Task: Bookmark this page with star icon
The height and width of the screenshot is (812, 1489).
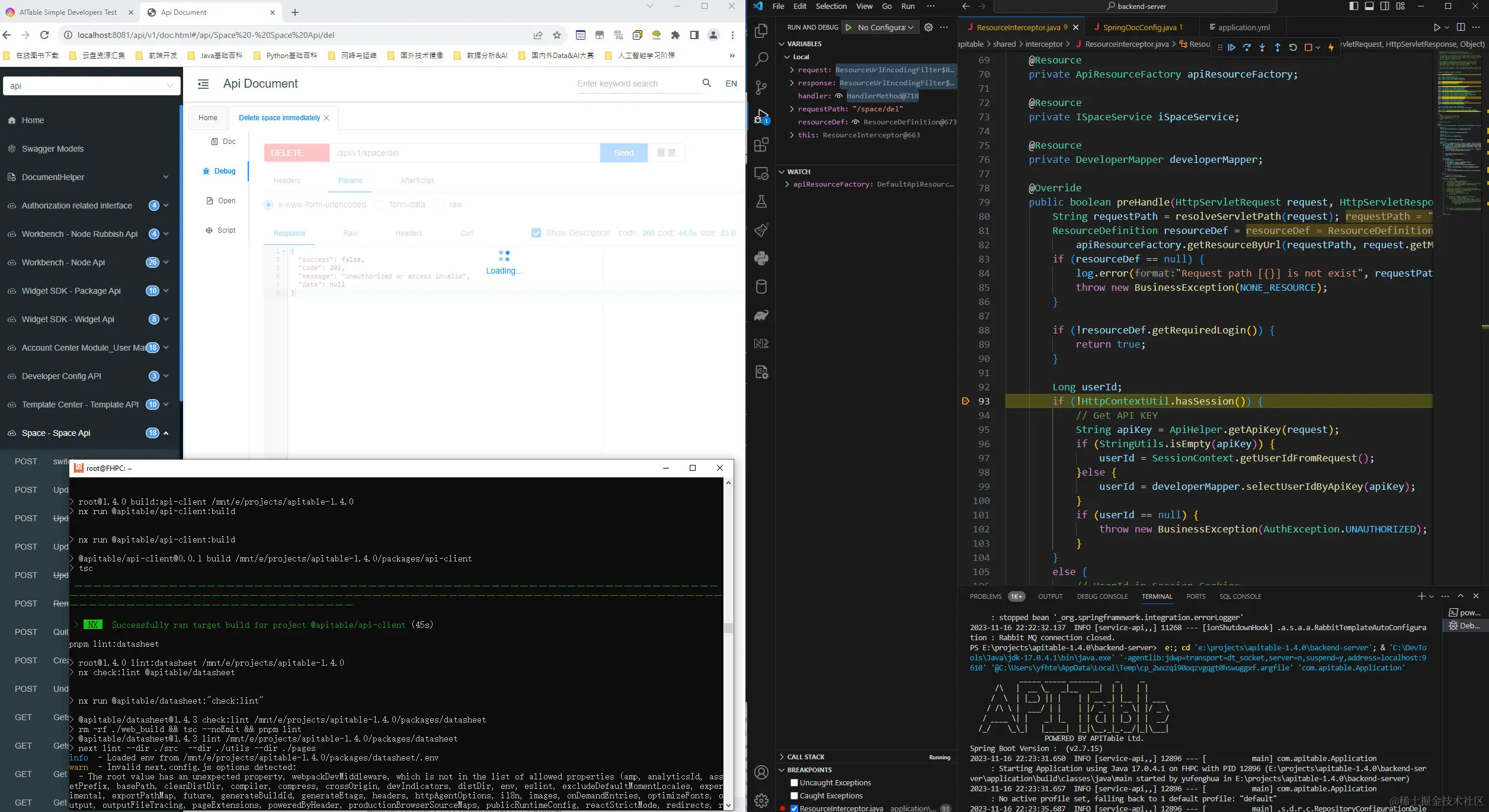Action: [557, 35]
